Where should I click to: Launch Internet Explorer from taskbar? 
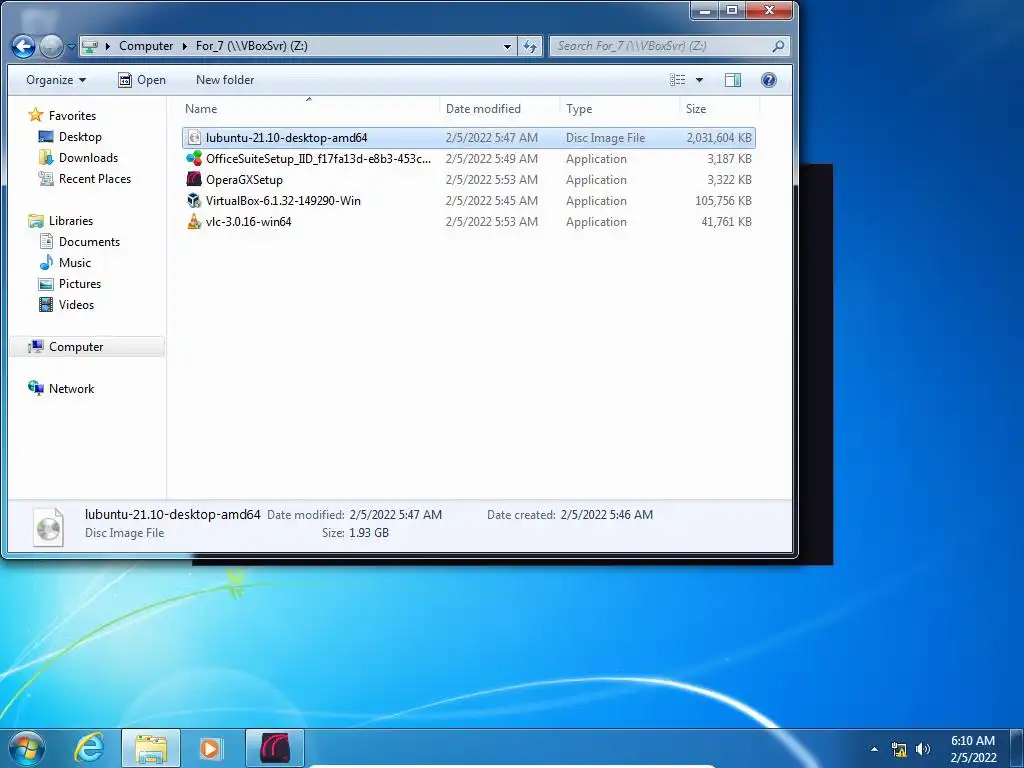[x=89, y=748]
